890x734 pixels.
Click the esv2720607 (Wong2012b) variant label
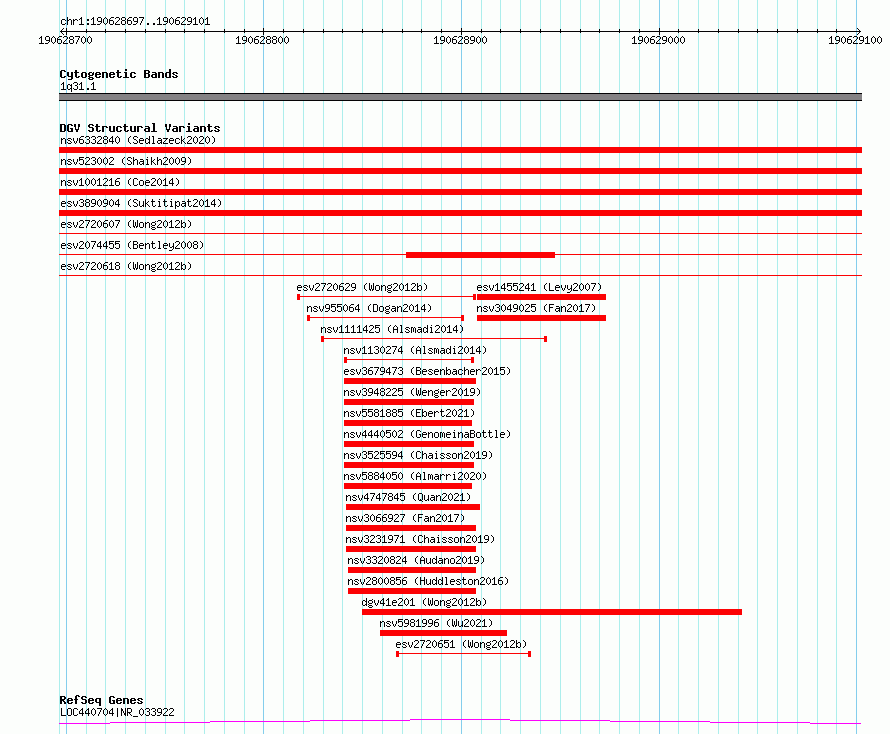coord(126,224)
